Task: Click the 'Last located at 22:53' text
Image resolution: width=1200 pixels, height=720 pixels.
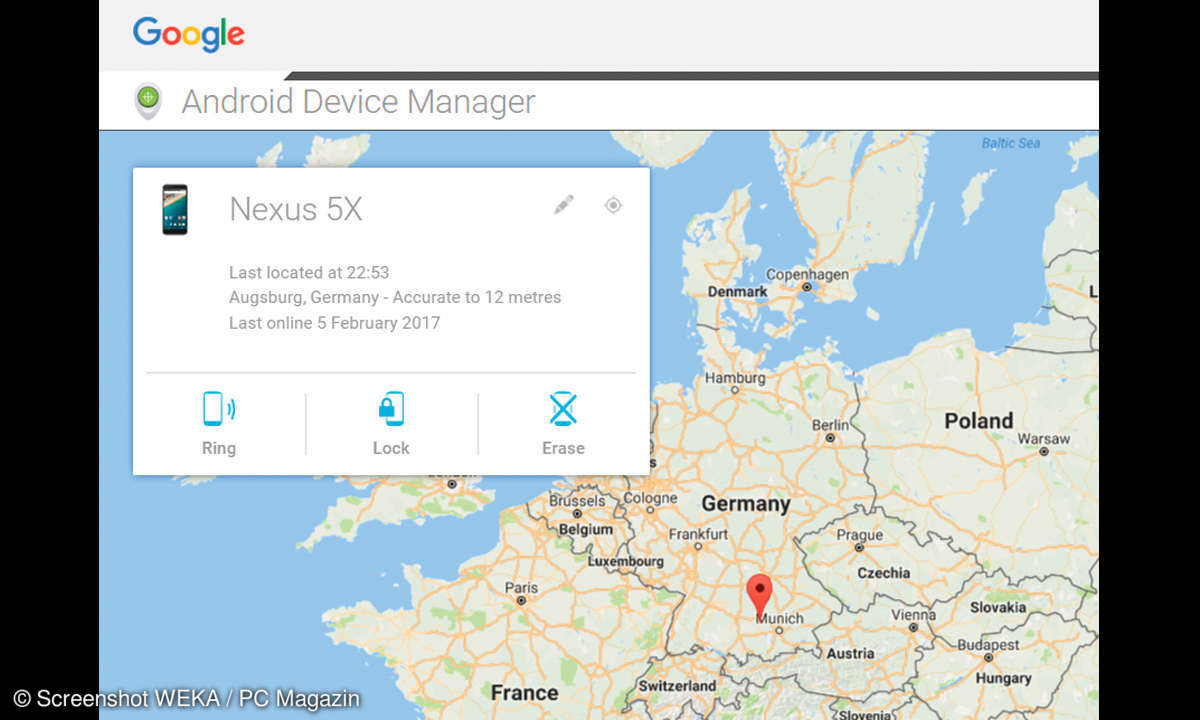Action: pyautogui.click(x=309, y=272)
